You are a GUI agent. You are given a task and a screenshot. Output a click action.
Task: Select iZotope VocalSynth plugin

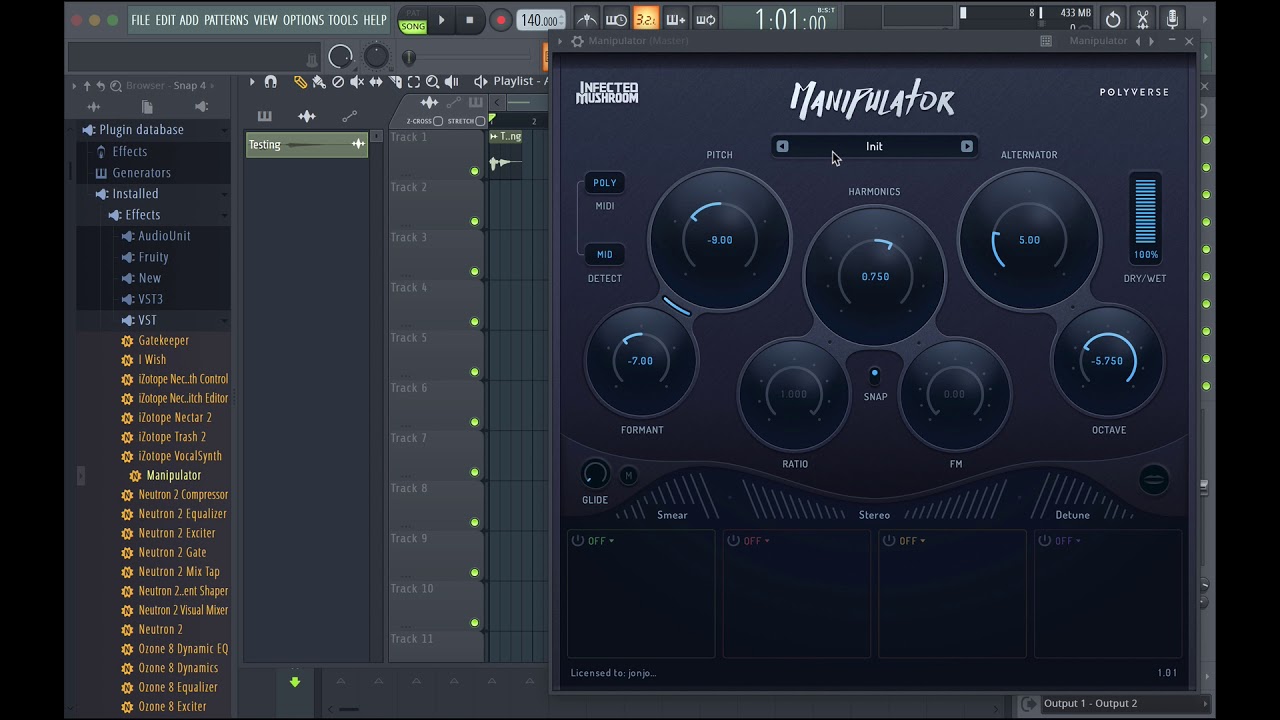click(179, 456)
